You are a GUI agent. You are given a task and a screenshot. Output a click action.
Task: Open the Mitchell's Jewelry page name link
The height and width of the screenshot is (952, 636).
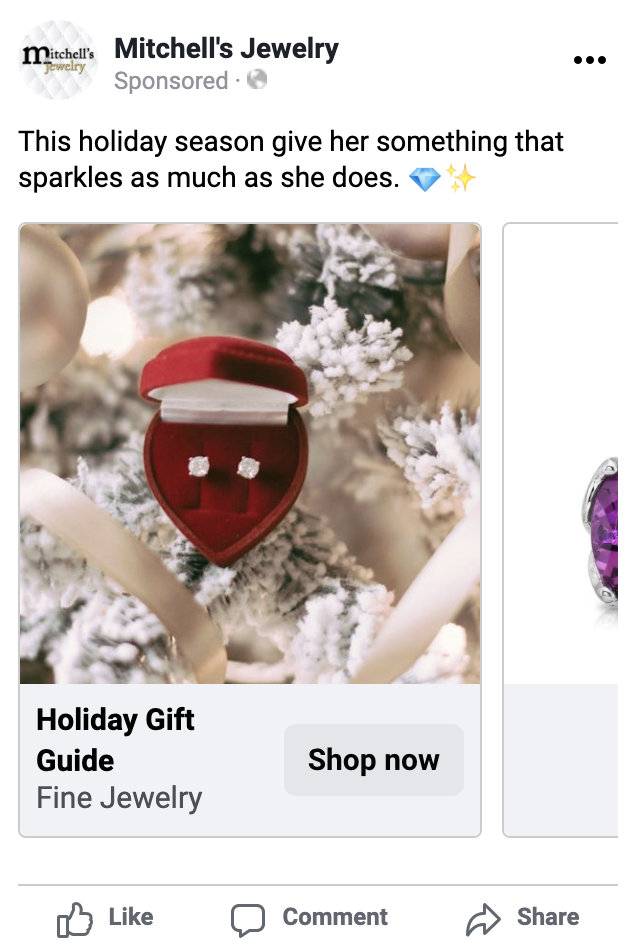(x=226, y=48)
